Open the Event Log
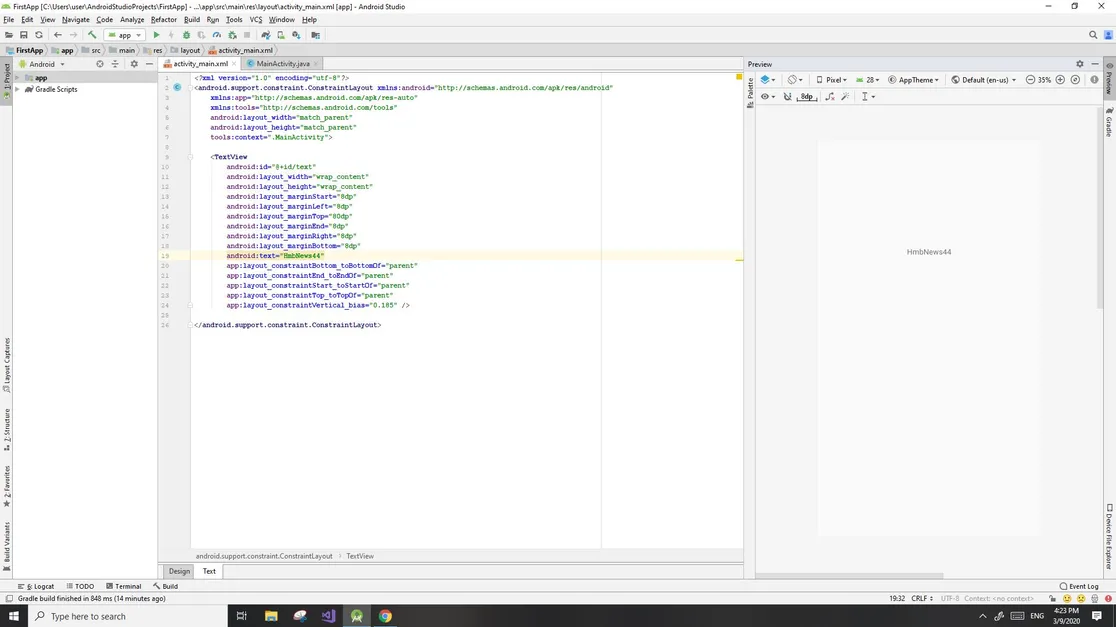Image resolution: width=1116 pixels, height=627 pixels. coord(1079,586)
